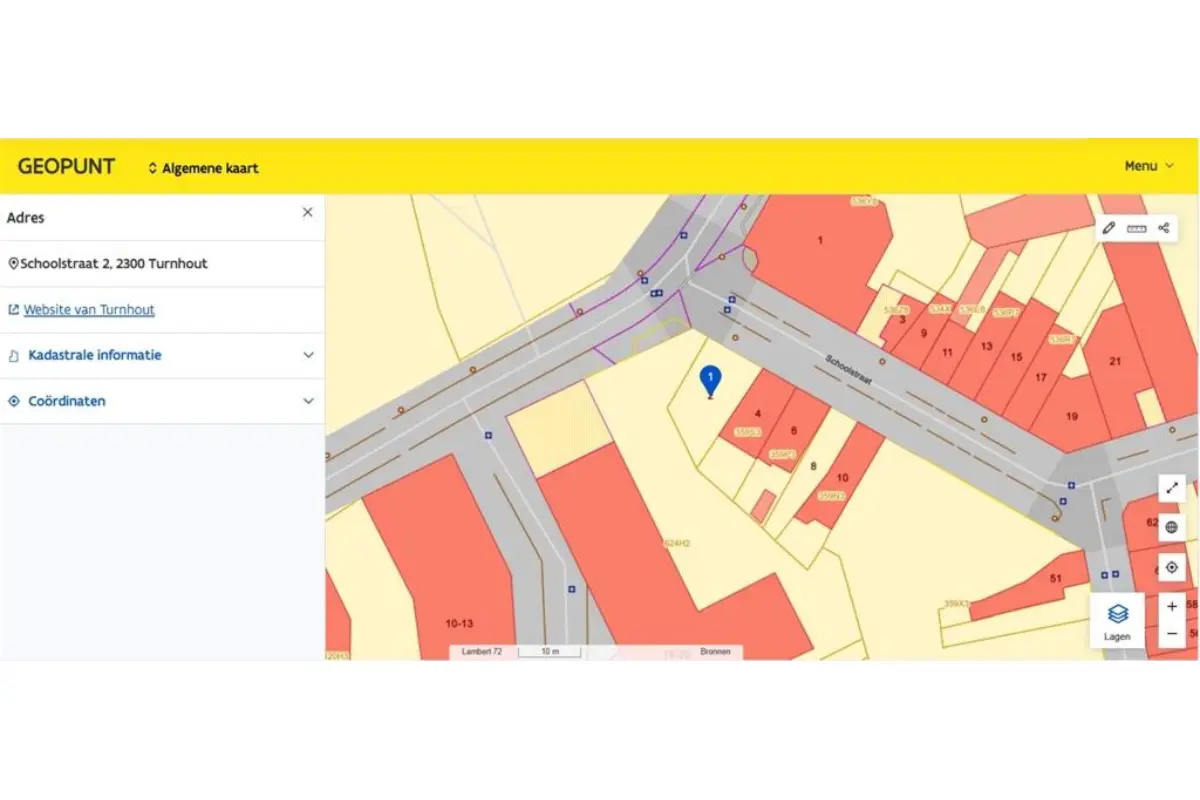This screenshot has height=800, width=1200.
Task: Open the Lagen layers panel
Action: click(x=1117, y=619)
